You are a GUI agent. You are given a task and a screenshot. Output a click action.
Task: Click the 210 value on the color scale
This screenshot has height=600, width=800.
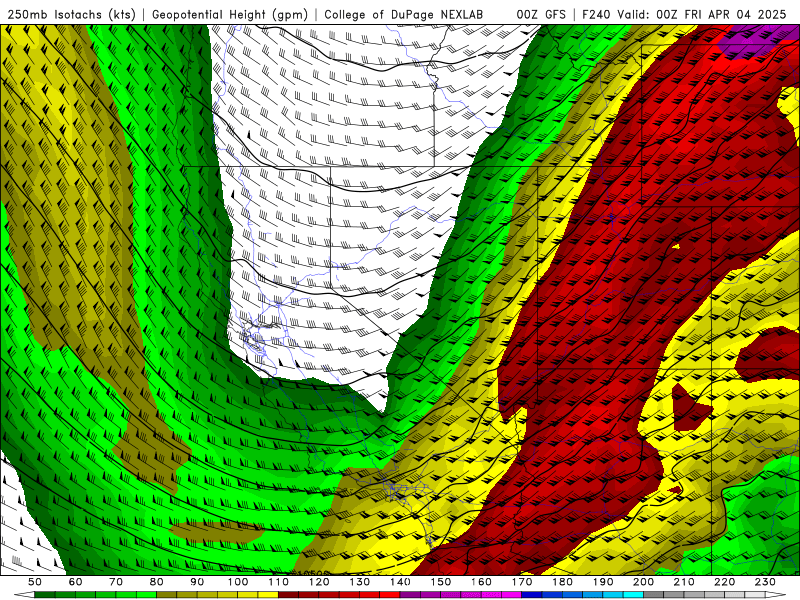point(685,582)
